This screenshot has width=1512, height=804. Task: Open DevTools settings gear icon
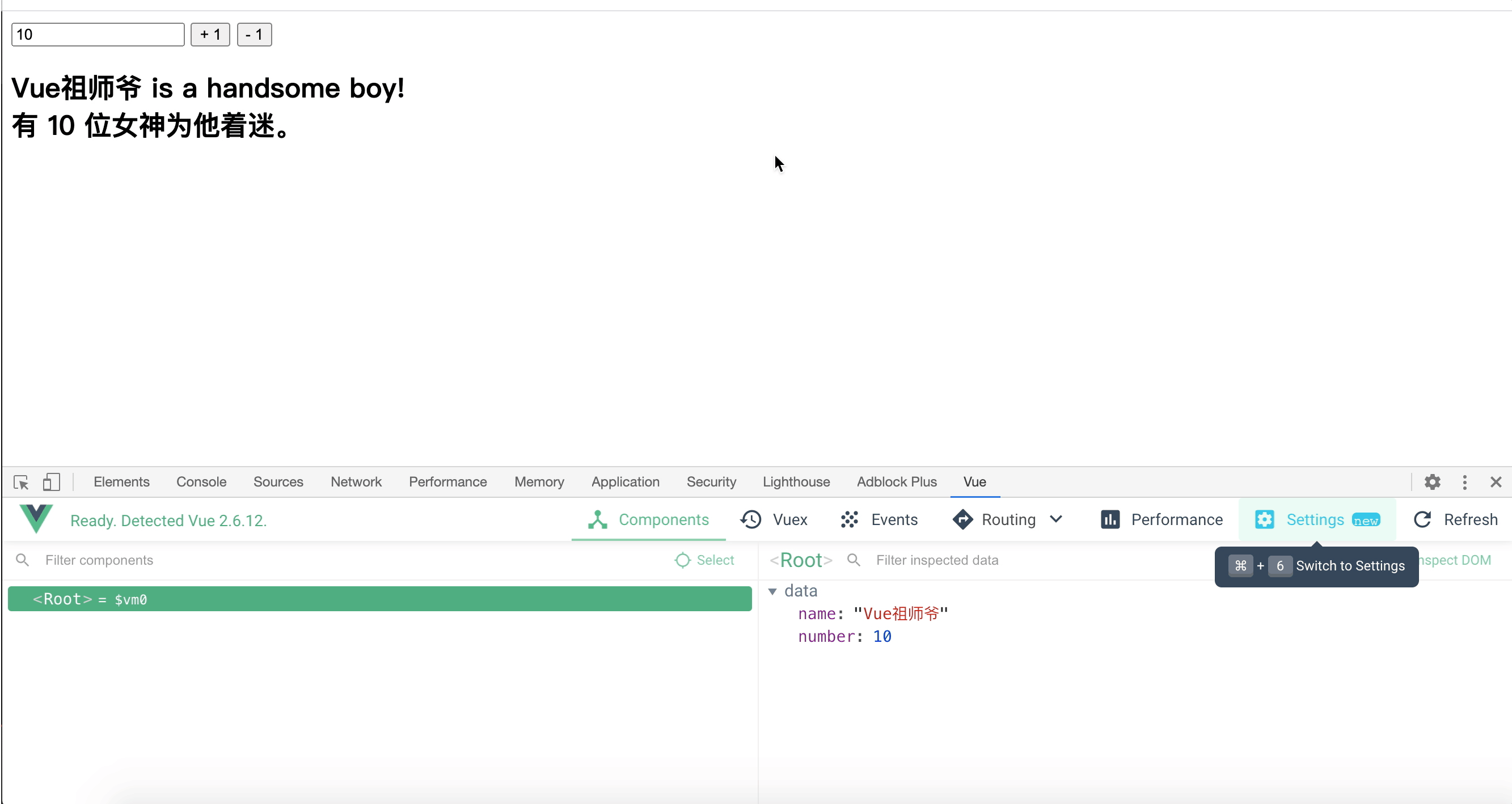pos(1432,483)
